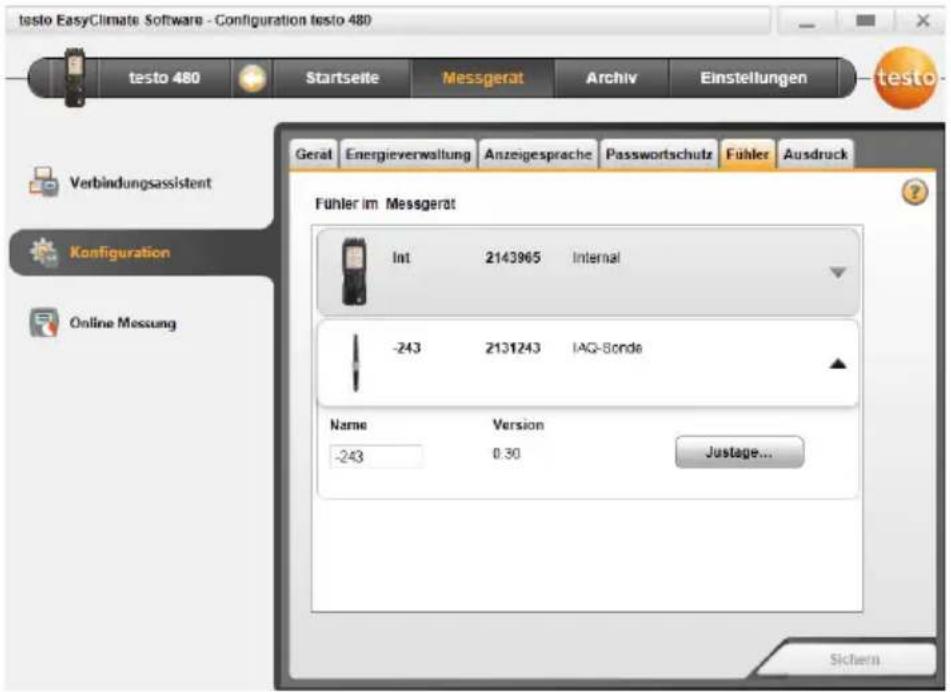Click the -243 probe name in row
Screen dimensions: 951x692
[406, 348]
